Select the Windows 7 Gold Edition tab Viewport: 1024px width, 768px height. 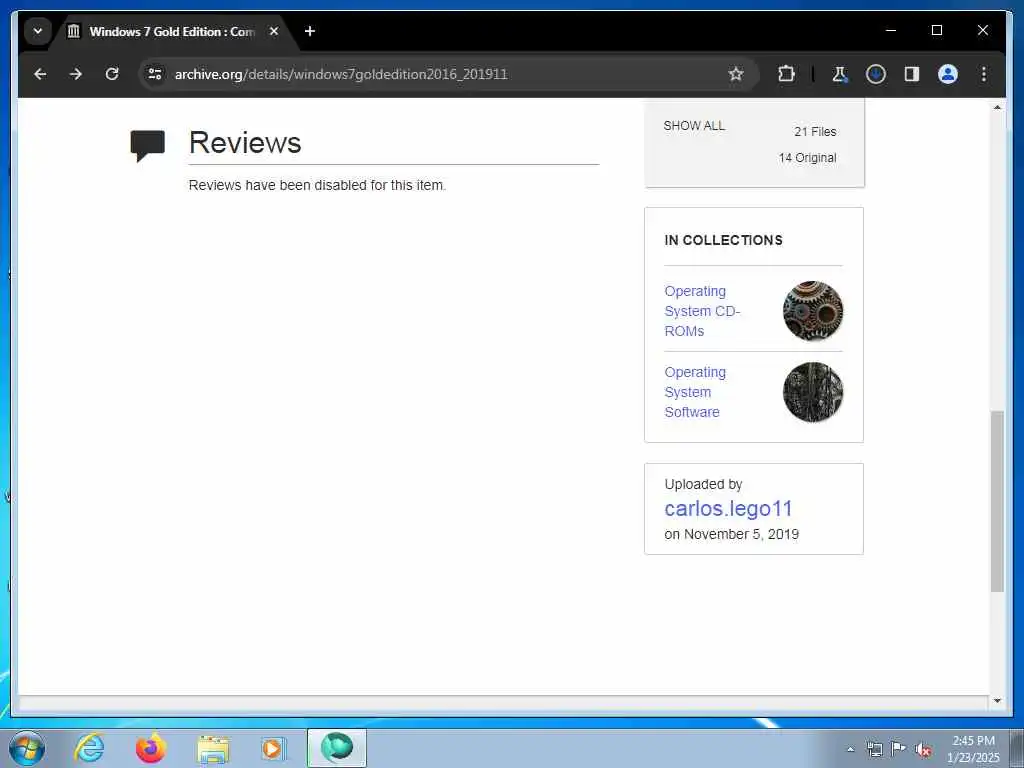171,31
